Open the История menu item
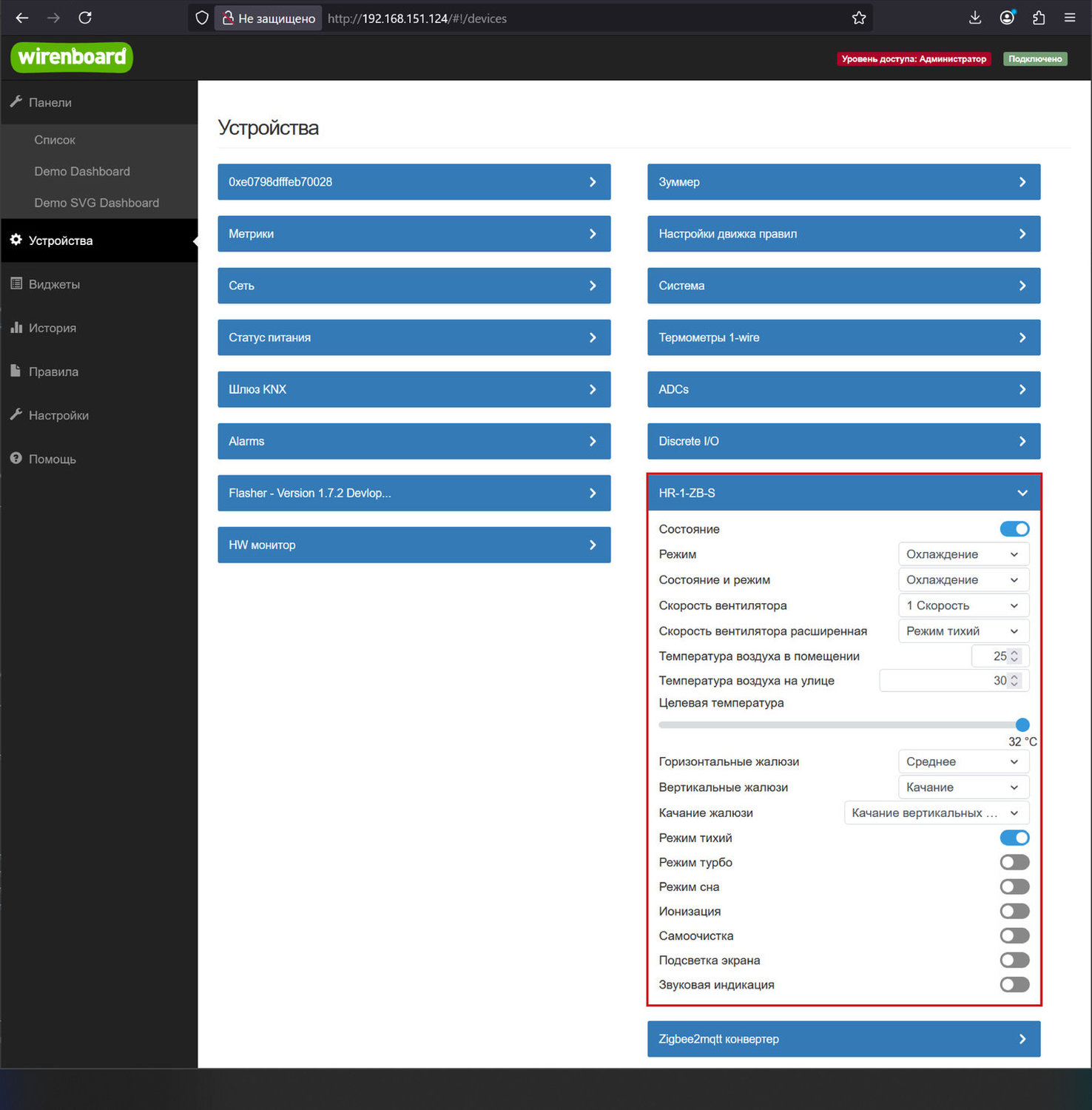The width and height of the screenshot is (1092, 1110). click(99, 328)
